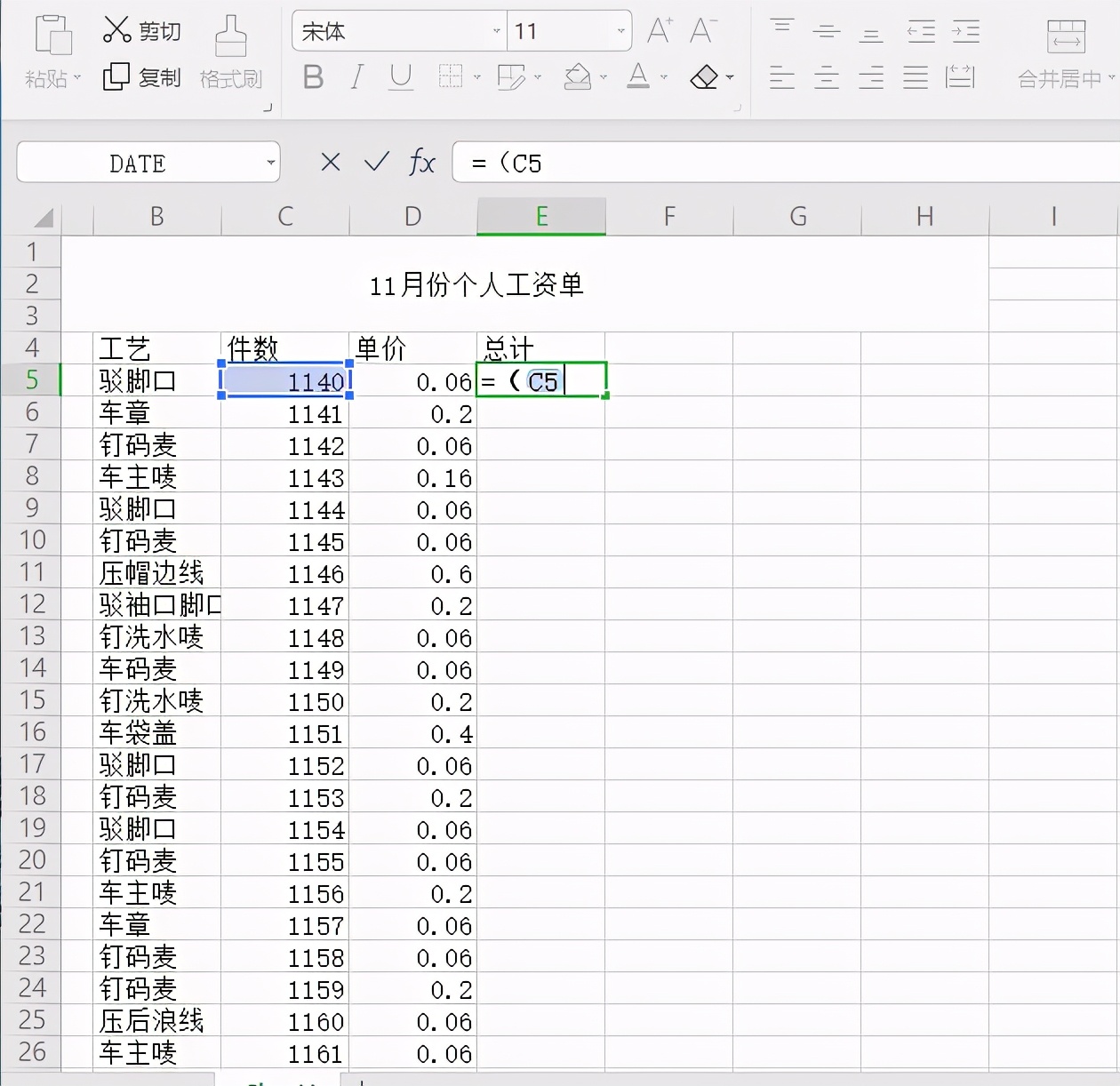
Task: Confirm formula with the checkmark icon
Action: tap(377, 162)
